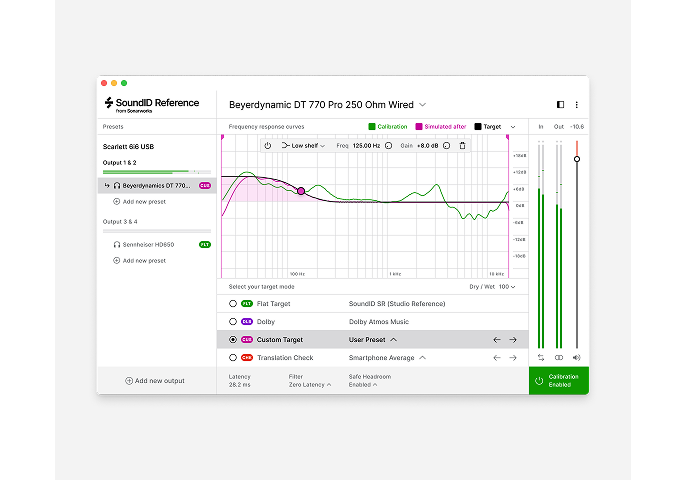Click the CHK badge beside Translation Check
This screenshot has height=480, width=686.
(x=247, y=357)
